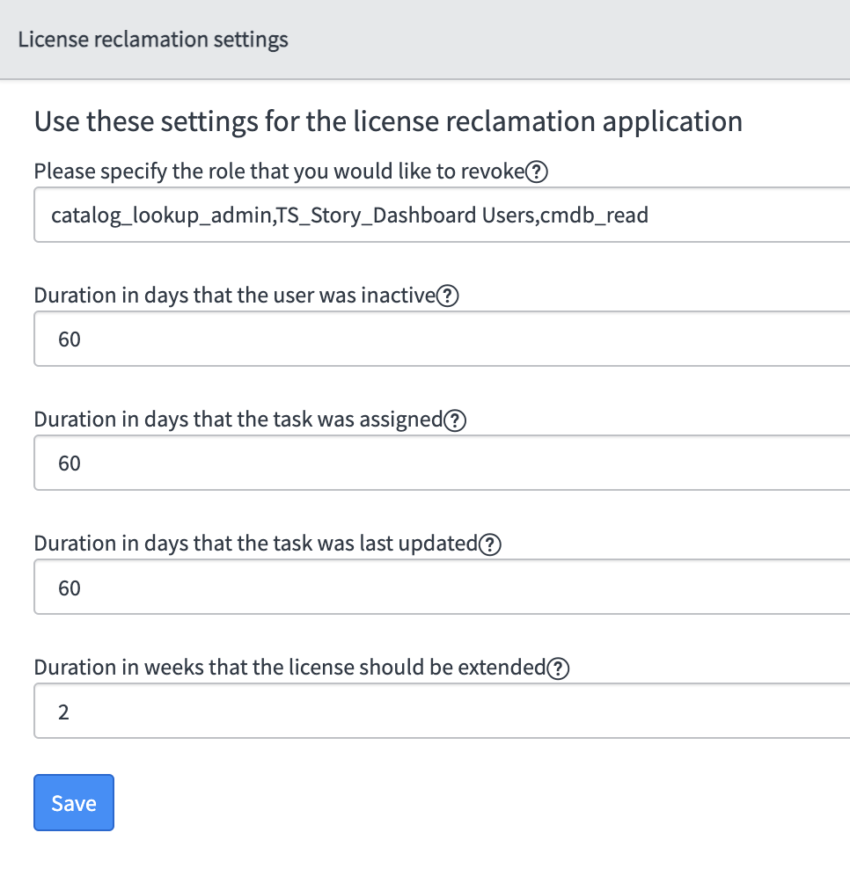Click the License reclamation settings header
This screenshot has width=850, height=869.
coord(152,39)
